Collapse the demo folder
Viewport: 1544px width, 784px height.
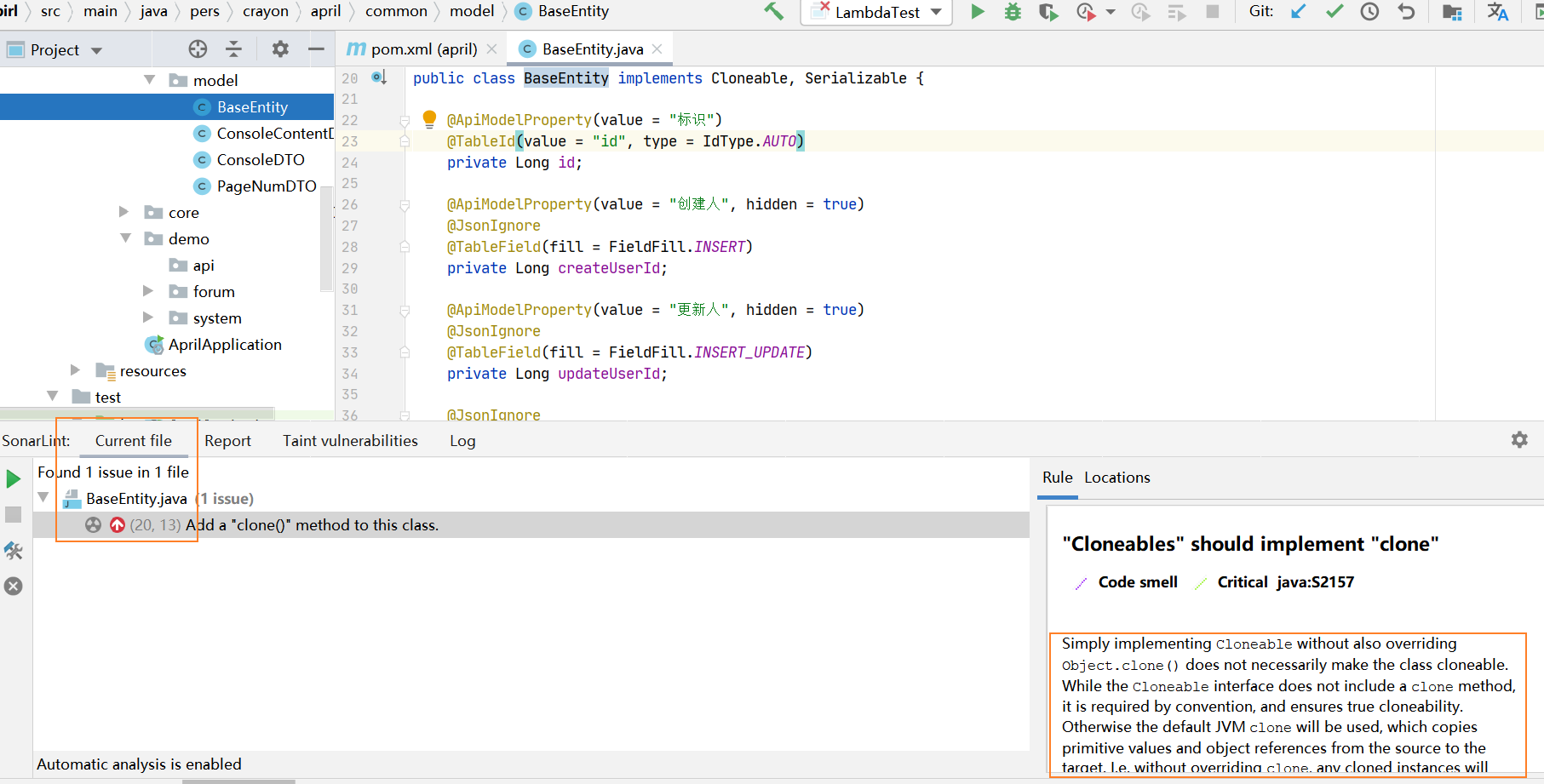point(126,238)
